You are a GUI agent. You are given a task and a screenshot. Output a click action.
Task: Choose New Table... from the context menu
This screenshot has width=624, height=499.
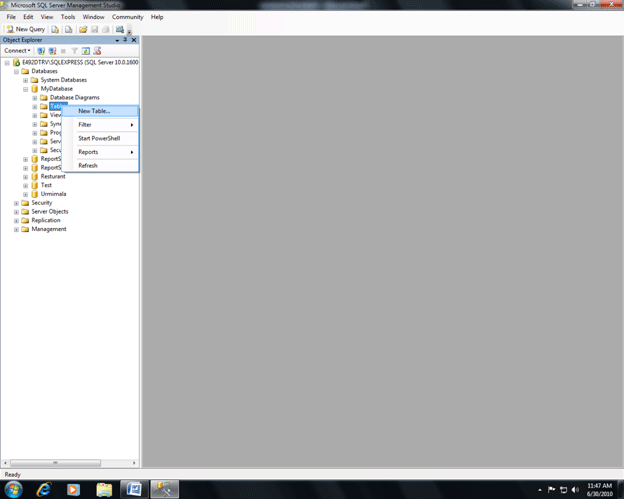pyautogui.click(x=100, y=111)
